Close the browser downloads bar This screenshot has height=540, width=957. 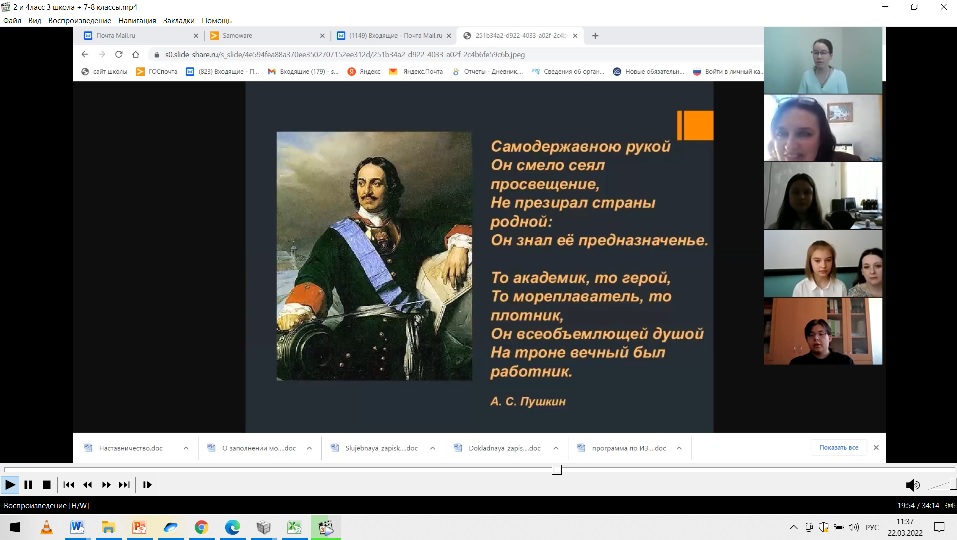click(876, 447)
